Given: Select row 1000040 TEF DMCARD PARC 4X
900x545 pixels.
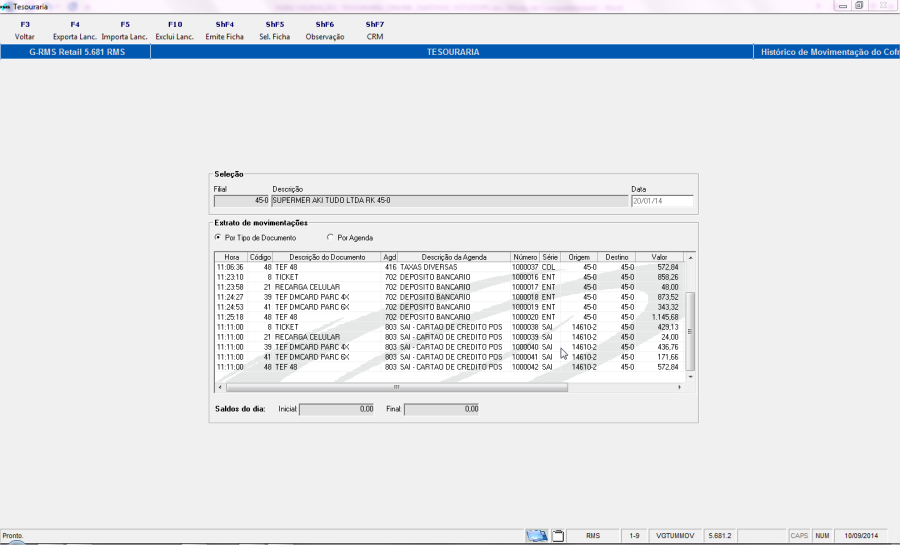Looking at the screenshot, I should click(449, 347).
